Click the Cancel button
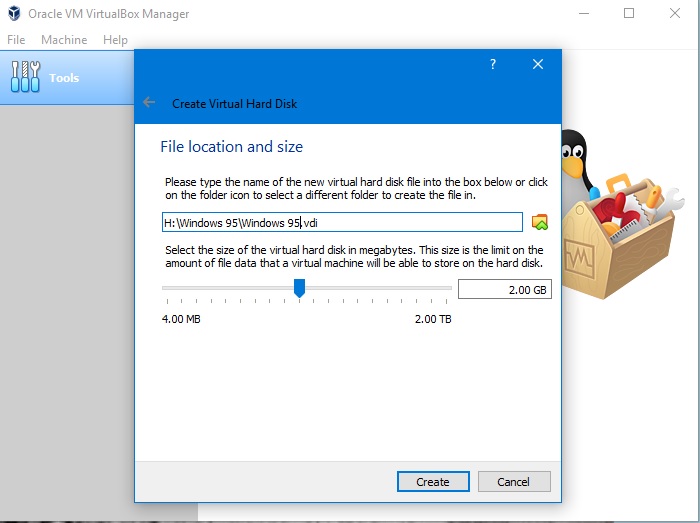The image size is (700, 523). (x=514, y=482)
